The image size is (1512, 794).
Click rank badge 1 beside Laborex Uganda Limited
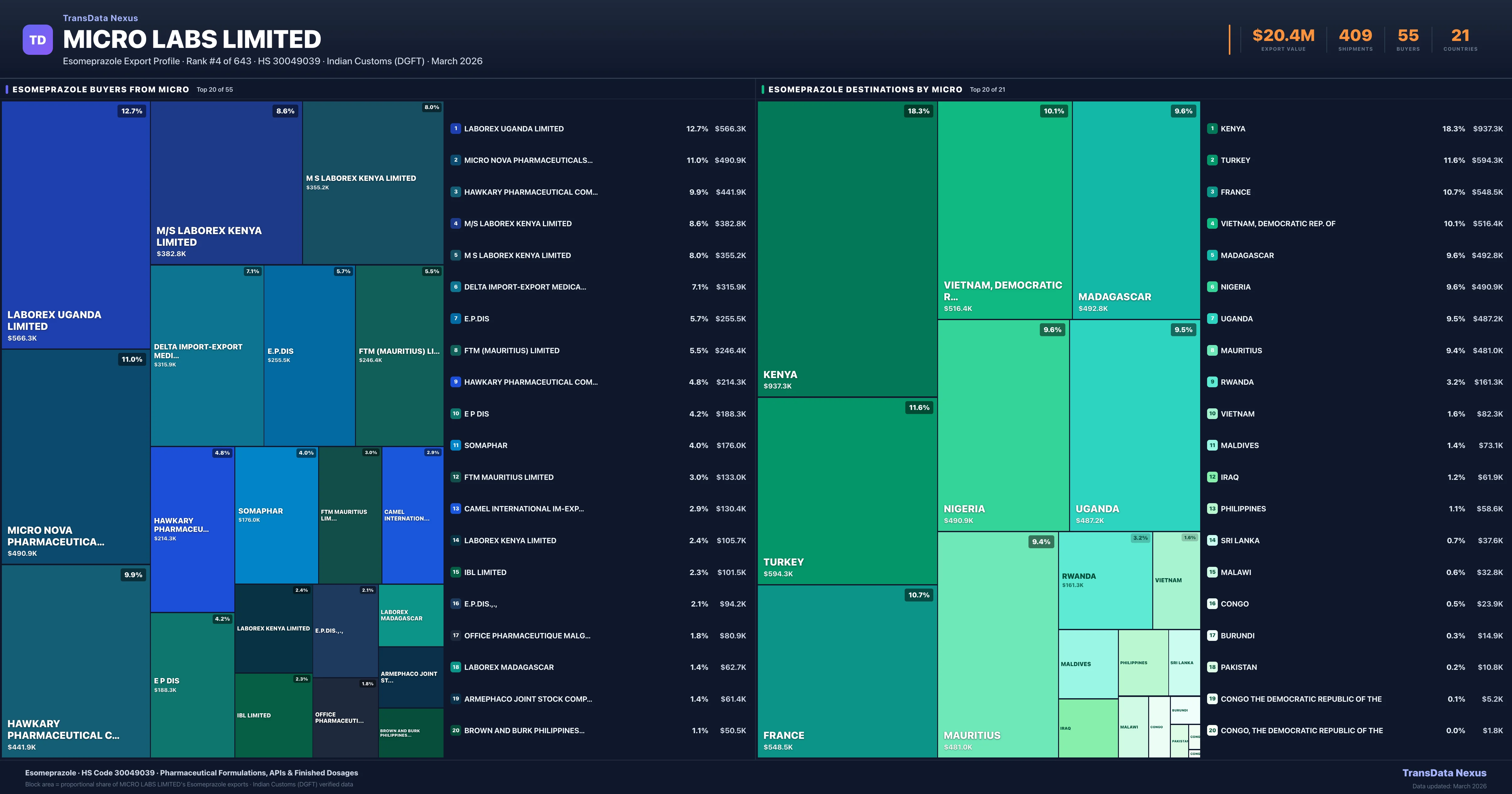455,129
